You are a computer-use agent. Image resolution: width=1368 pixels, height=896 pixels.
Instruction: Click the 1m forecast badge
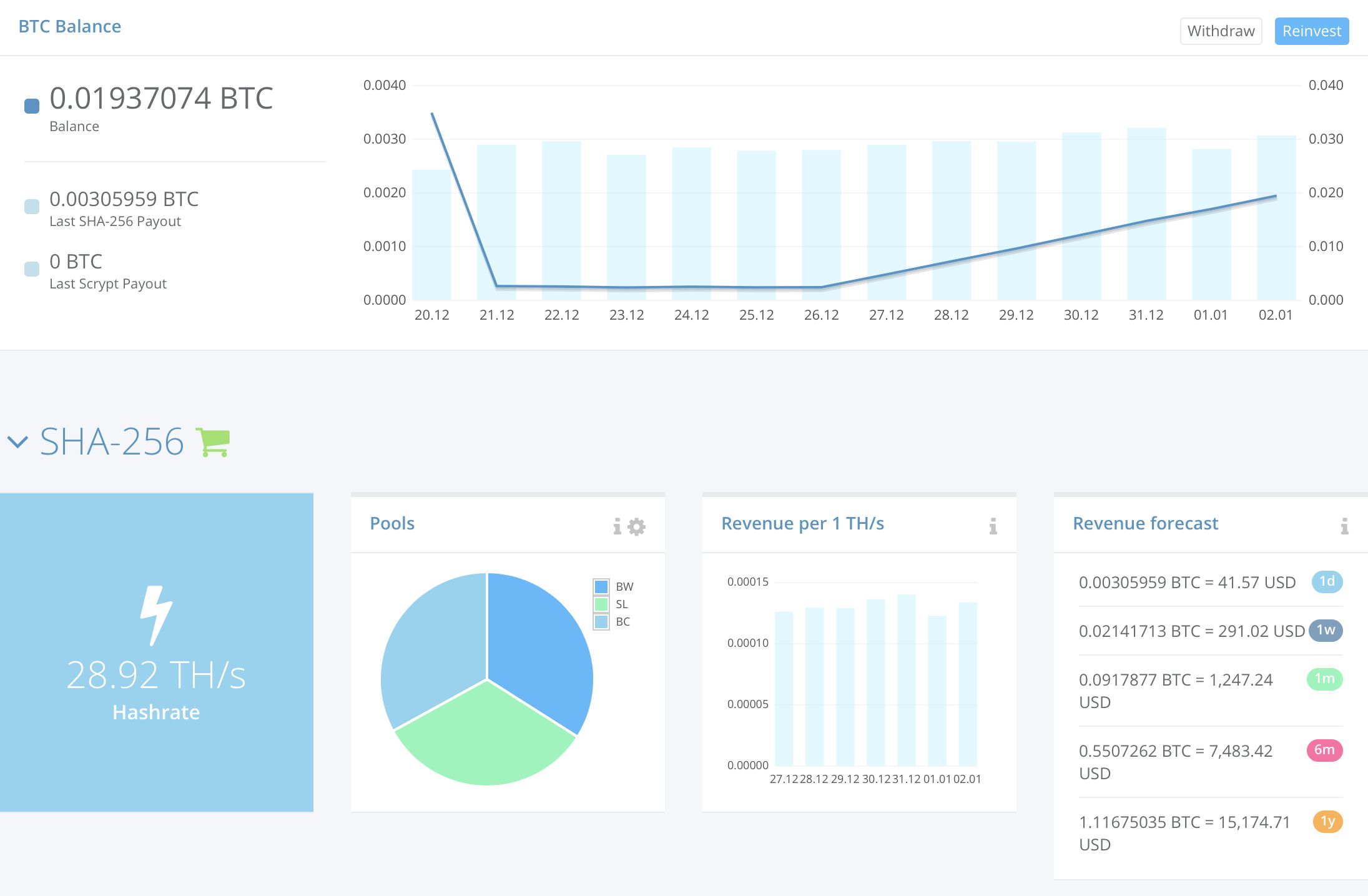1325,679
